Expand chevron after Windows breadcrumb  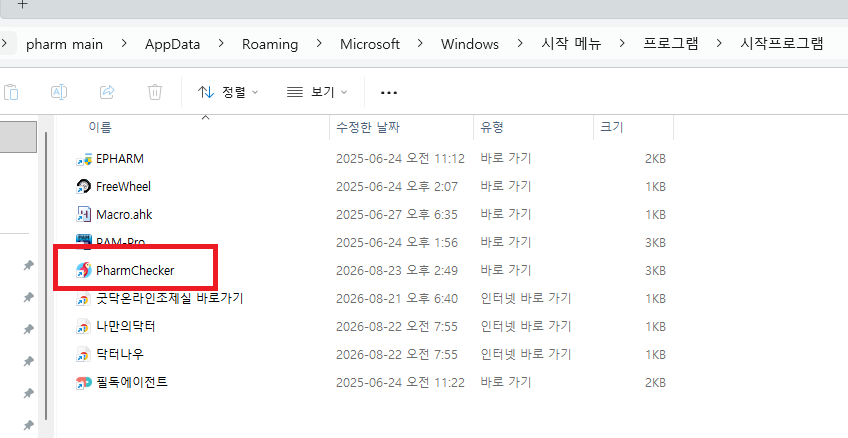(x=520, y=43)
